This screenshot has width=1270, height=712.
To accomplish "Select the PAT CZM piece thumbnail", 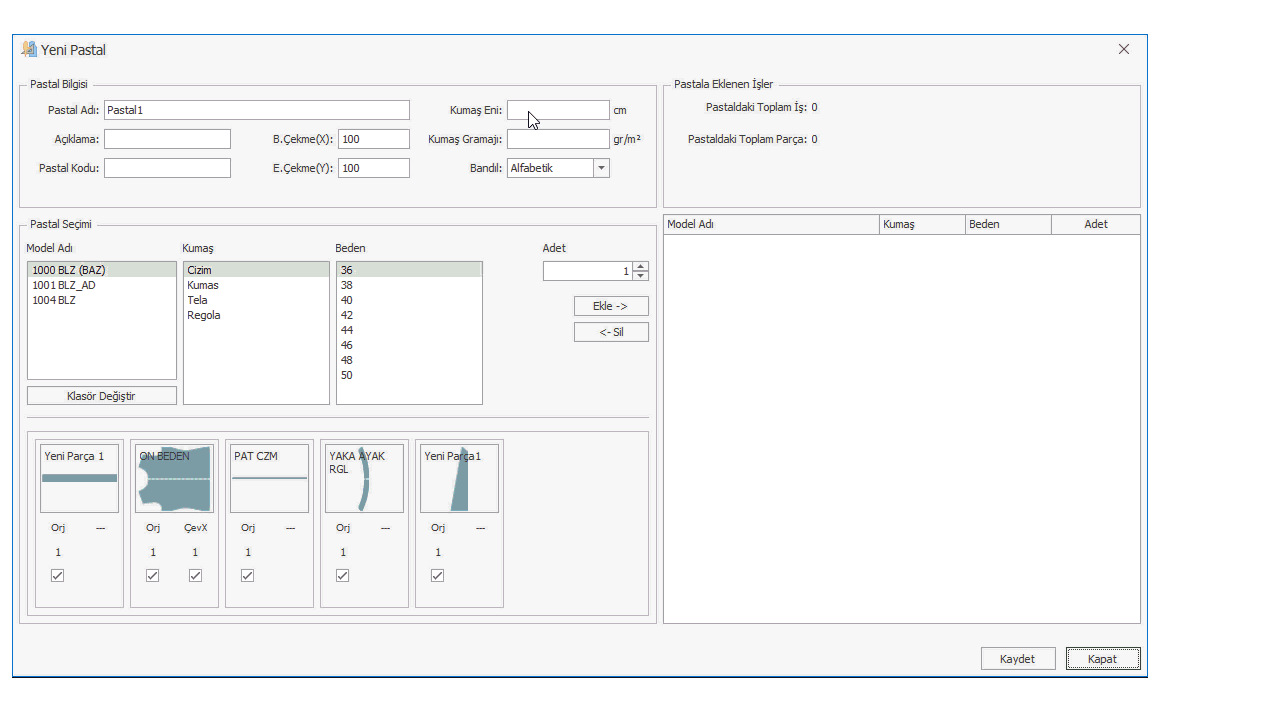I will (x=269, y=478).
